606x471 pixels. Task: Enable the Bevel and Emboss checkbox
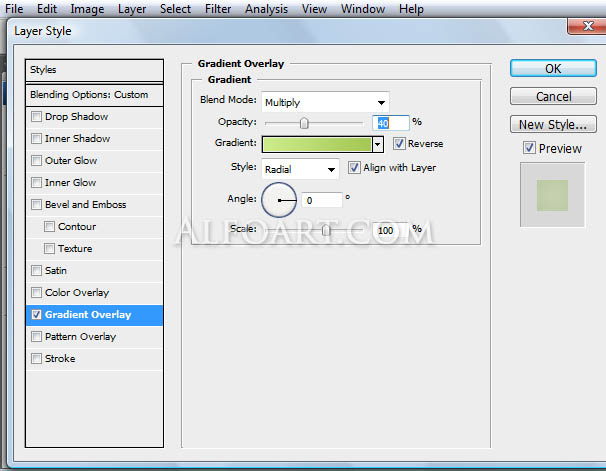coord(36,204)
